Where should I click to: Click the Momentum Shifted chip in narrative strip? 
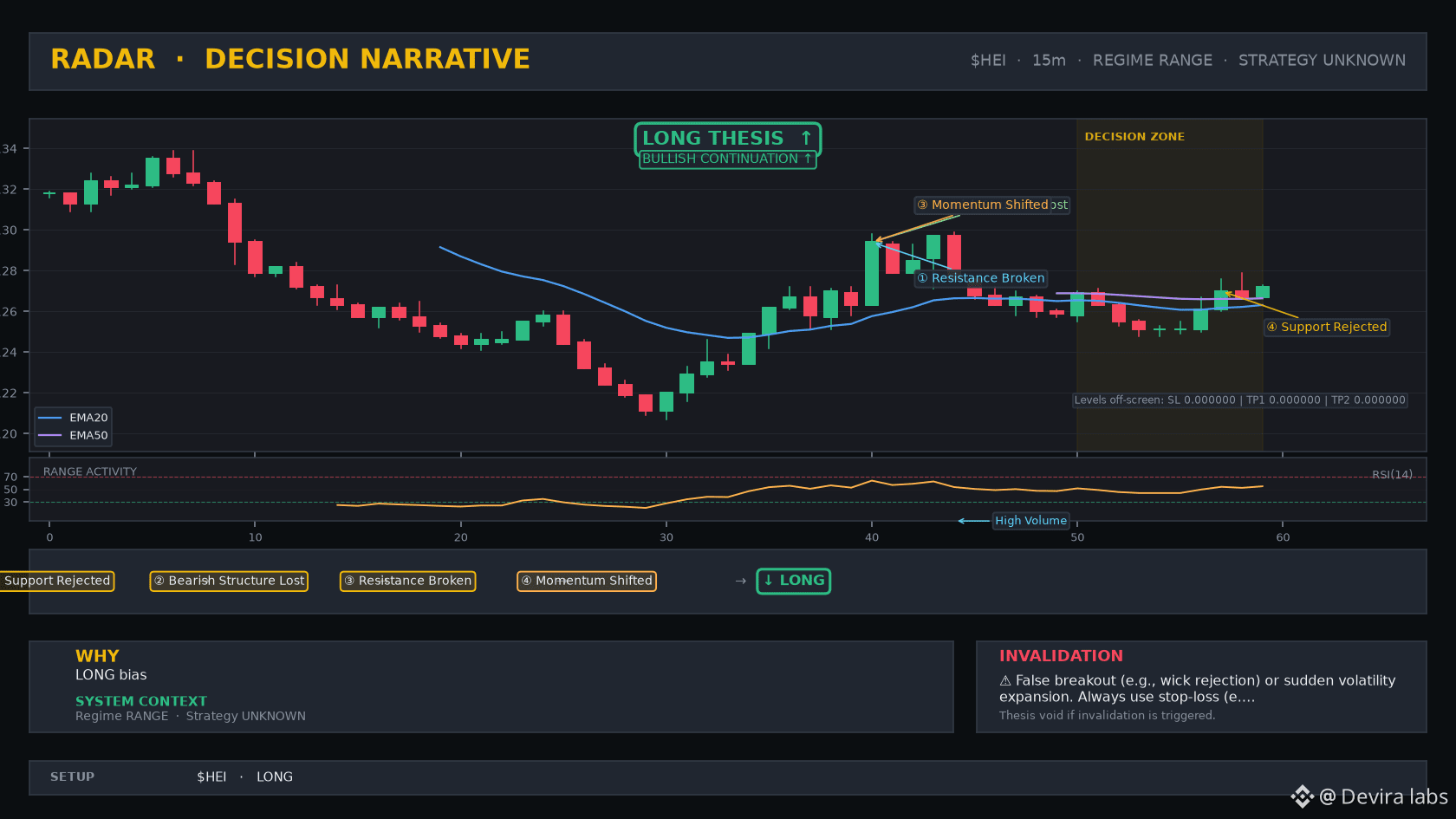coord(587,581)
